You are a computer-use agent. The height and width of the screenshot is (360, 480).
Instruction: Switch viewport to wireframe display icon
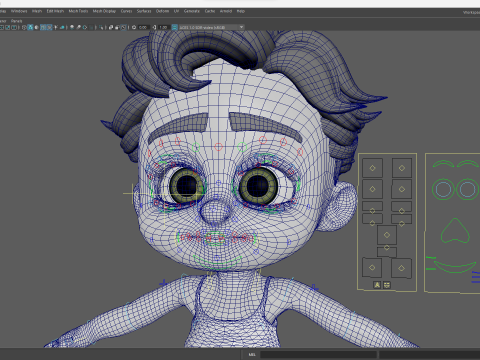[24, 27]
